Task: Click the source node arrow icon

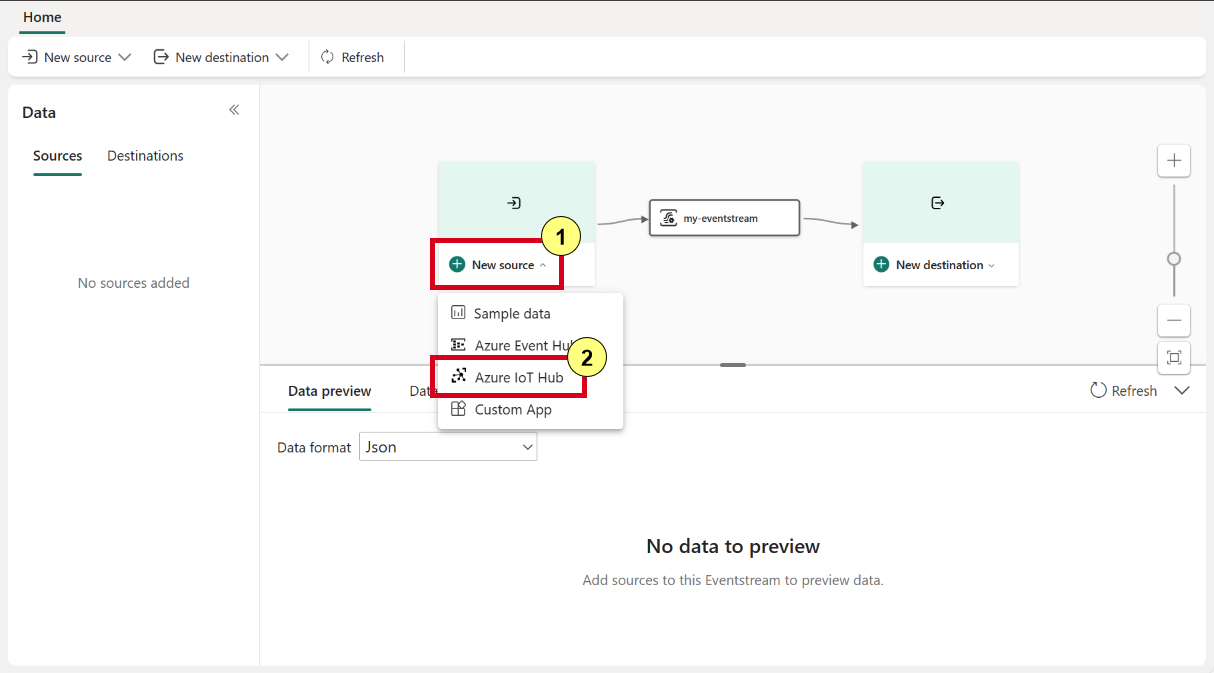Action: point(514,203)
